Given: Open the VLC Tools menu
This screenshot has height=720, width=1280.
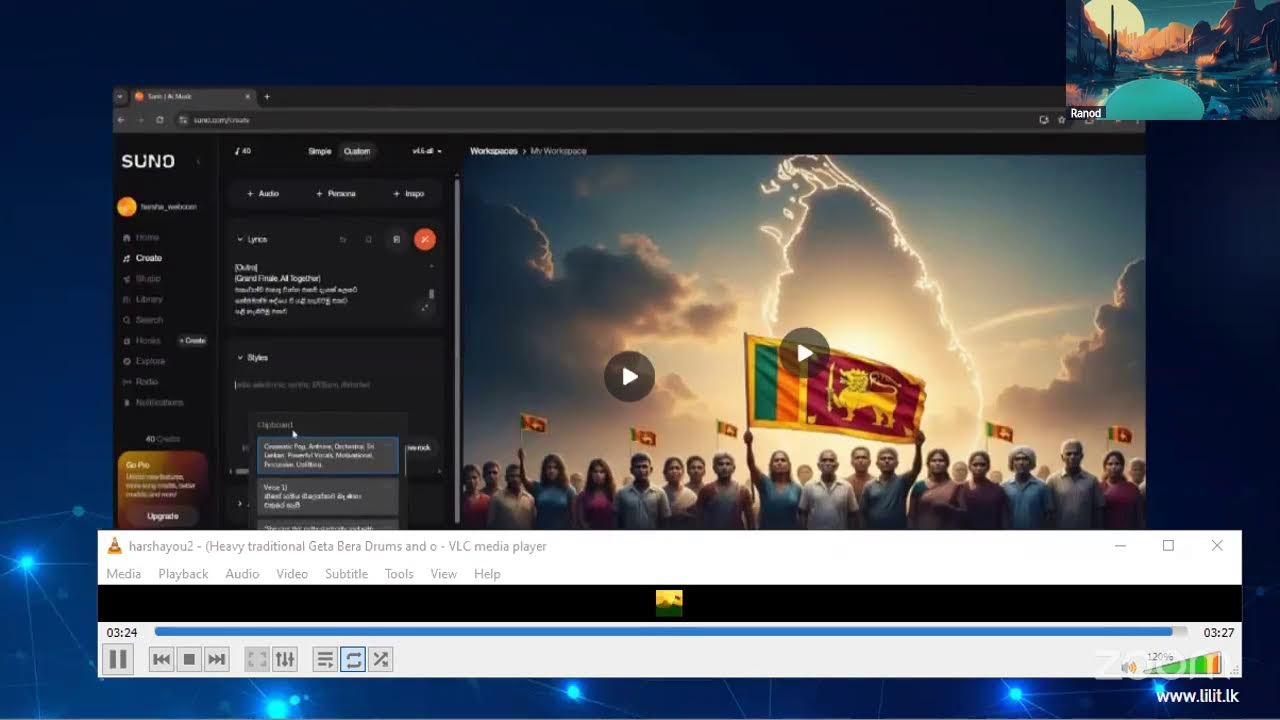Looking at the screenshot, I should 399,574.
